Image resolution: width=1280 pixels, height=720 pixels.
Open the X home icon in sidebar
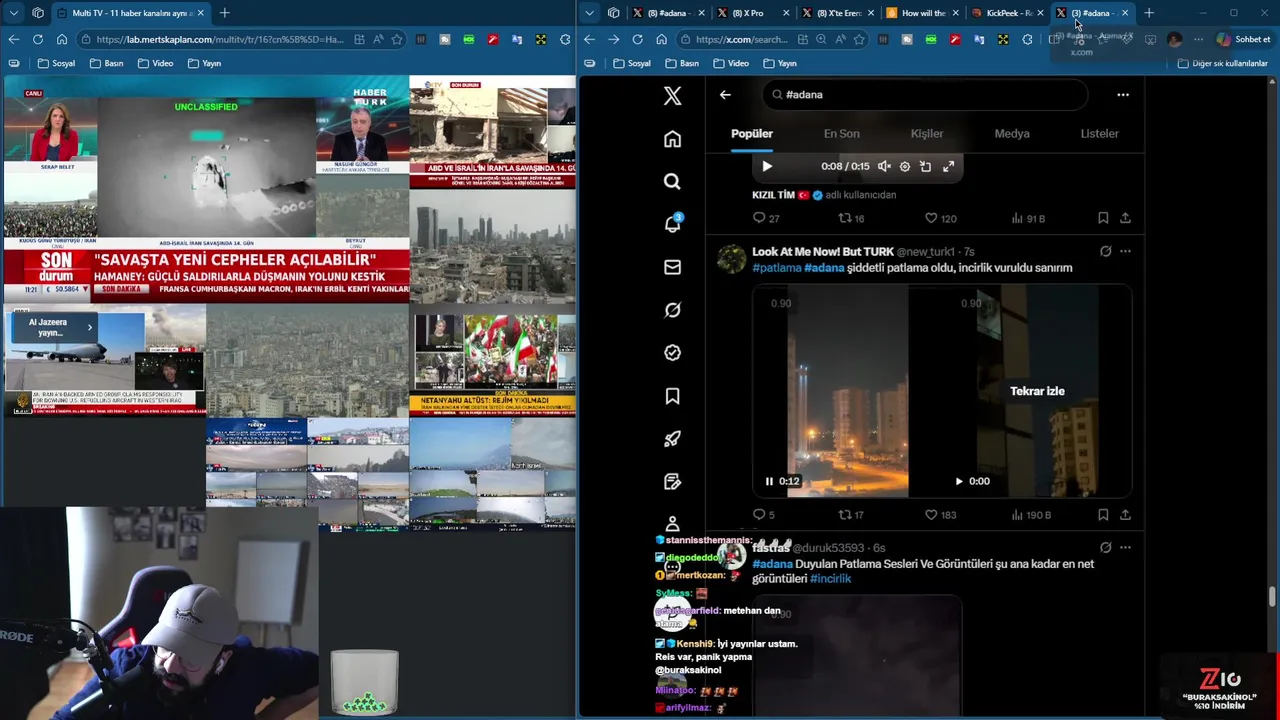point(672,139)
